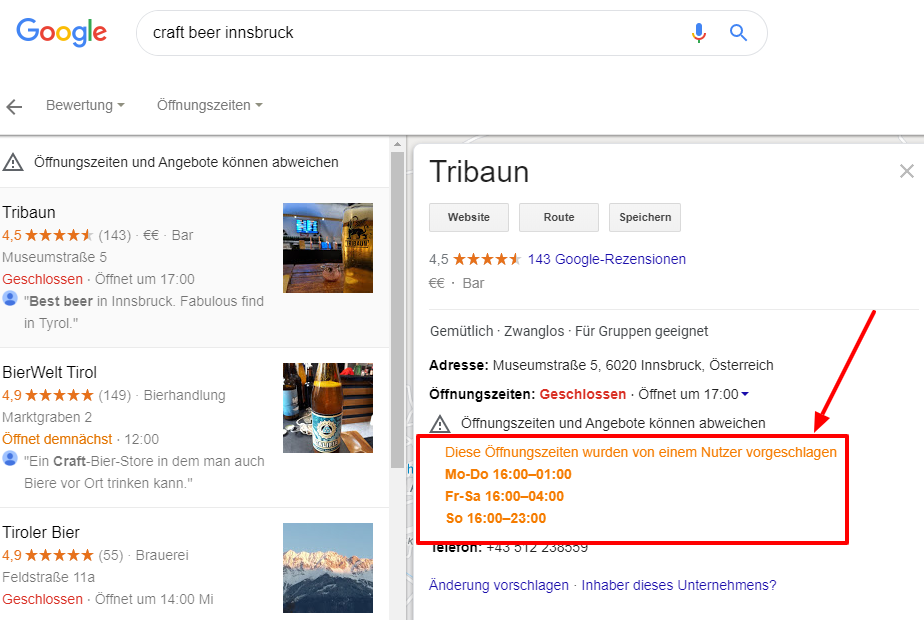
Task: Click 'Marktgraben 2' address text
Action: coord(47,417)
